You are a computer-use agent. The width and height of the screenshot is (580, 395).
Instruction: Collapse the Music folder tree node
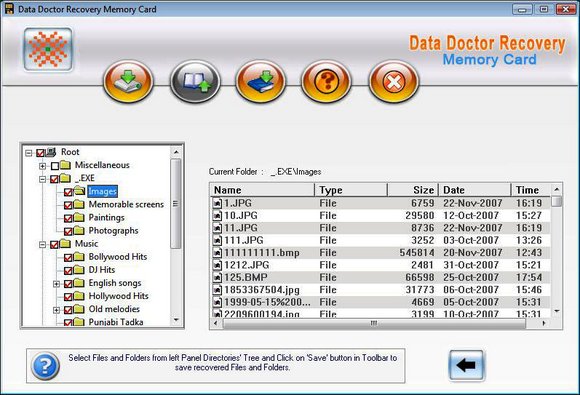click(x=43, y=244)
